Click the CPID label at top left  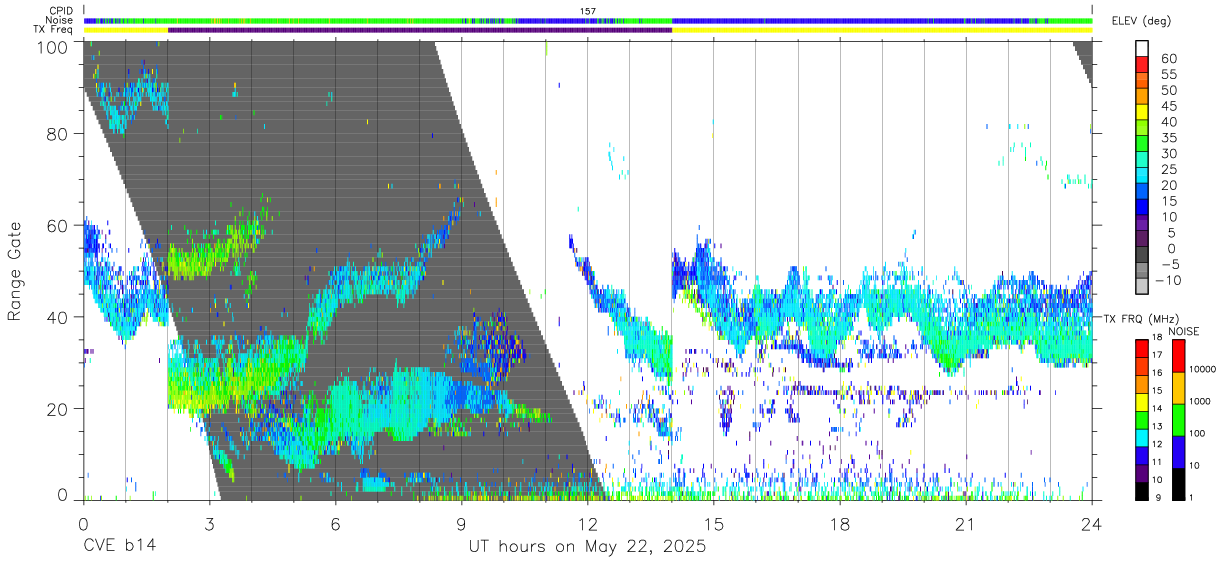(62, 11)
